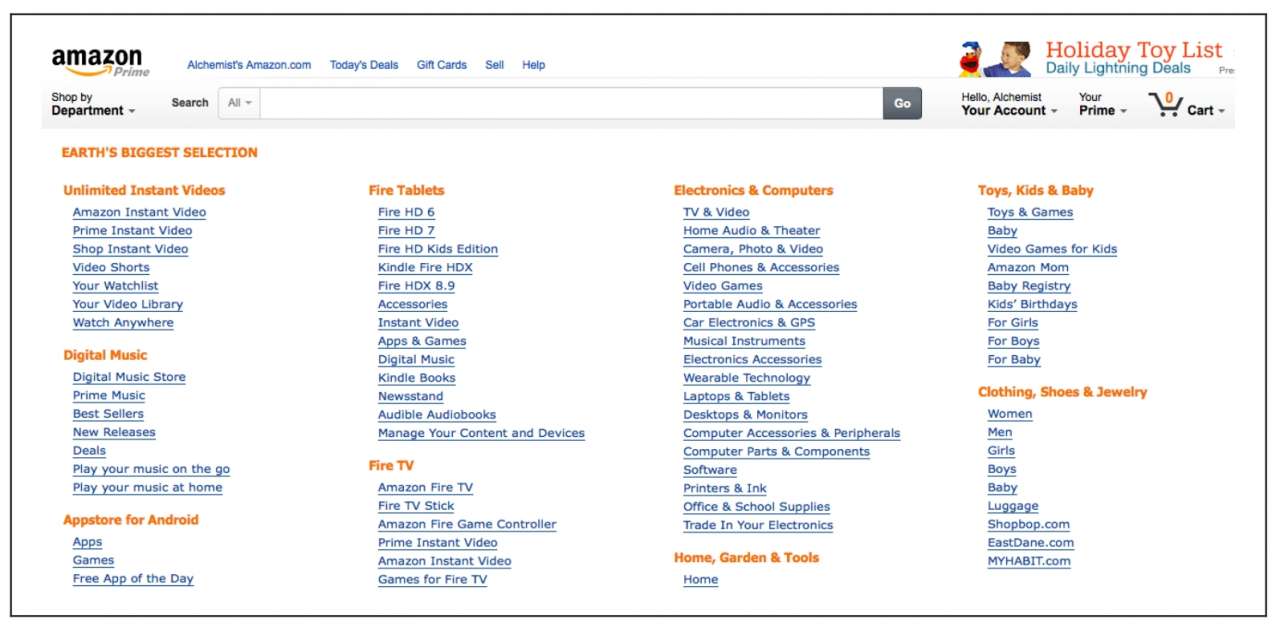This screenshot has width=1280, height=627.
Task: View New Releases in Digital Music
Action: click(114, 433)
